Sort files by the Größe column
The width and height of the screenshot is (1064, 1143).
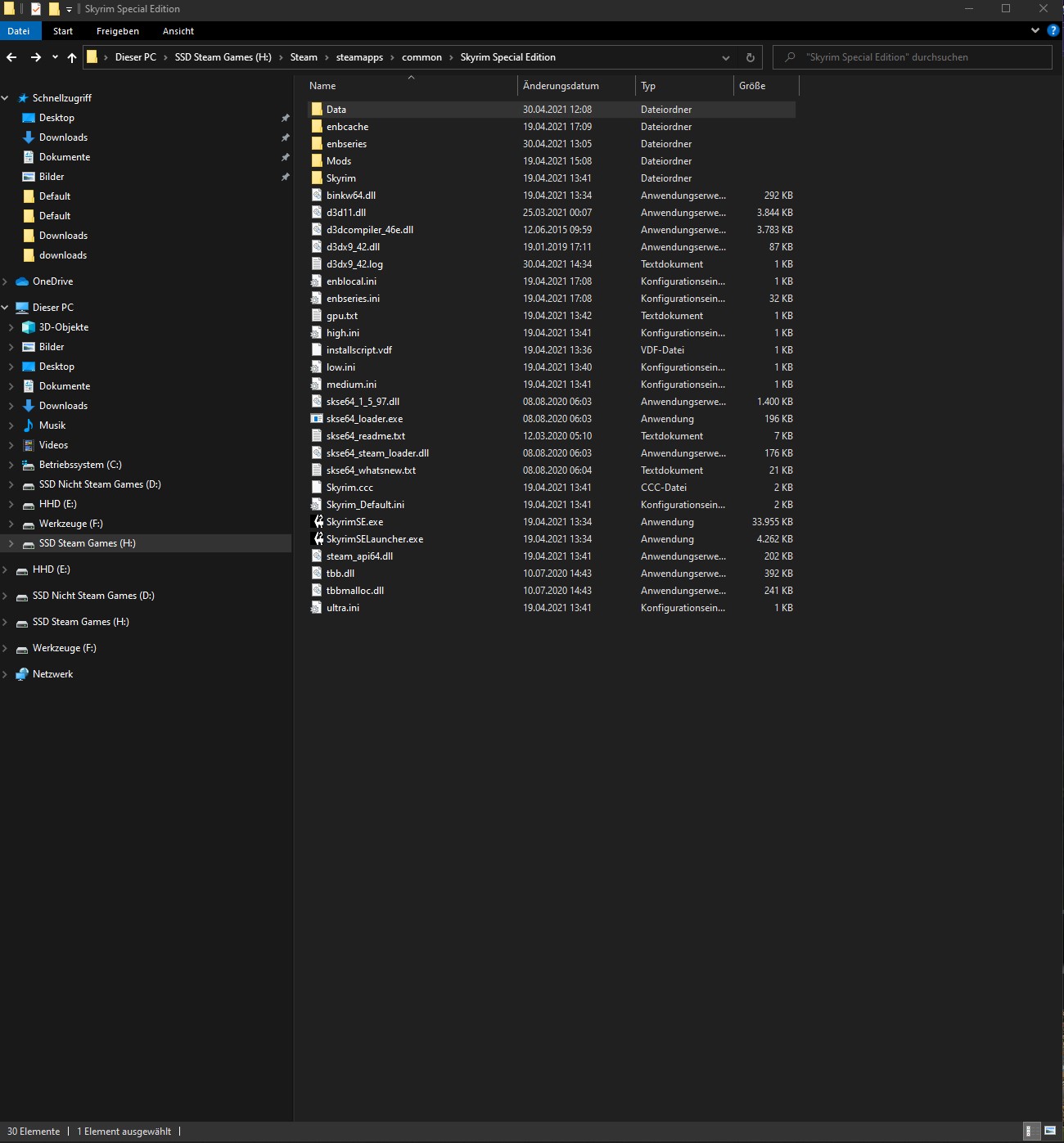coord(766,86)
